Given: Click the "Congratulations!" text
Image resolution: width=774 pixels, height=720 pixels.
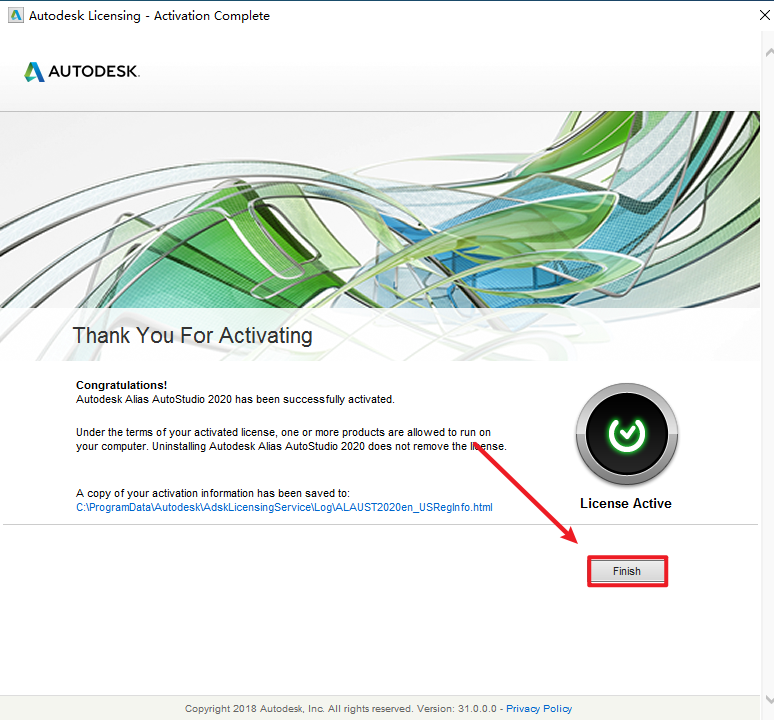Looking at the screenshot, I should click(121, 385).
